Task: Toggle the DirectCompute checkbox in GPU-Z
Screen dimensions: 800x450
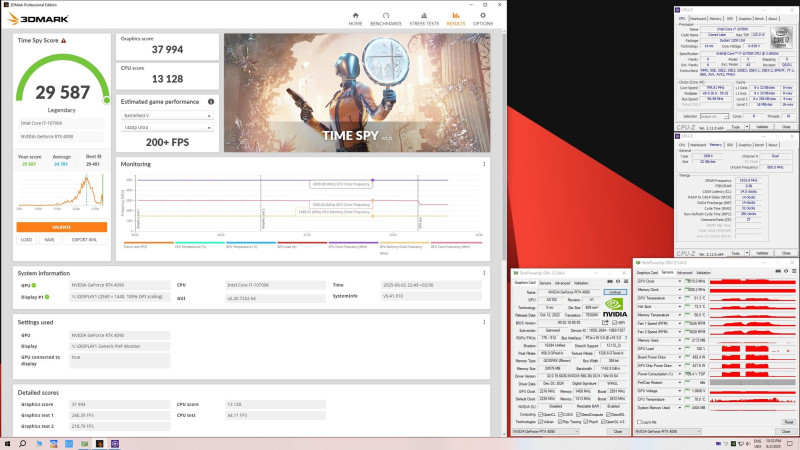Action: coord(578,414)
